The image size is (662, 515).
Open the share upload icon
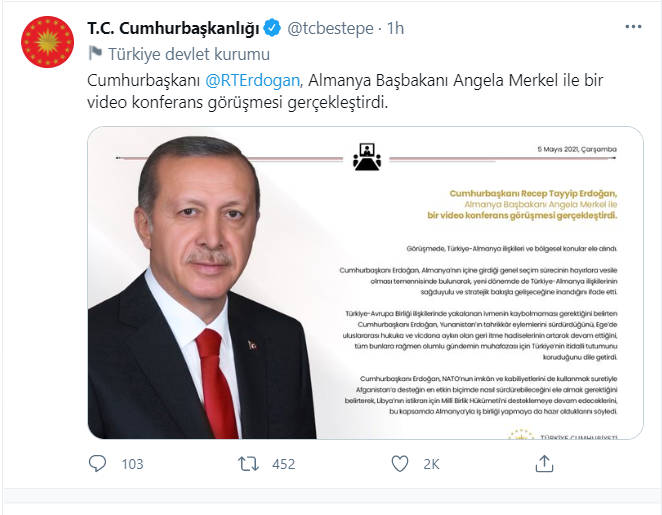click(544, 464)
